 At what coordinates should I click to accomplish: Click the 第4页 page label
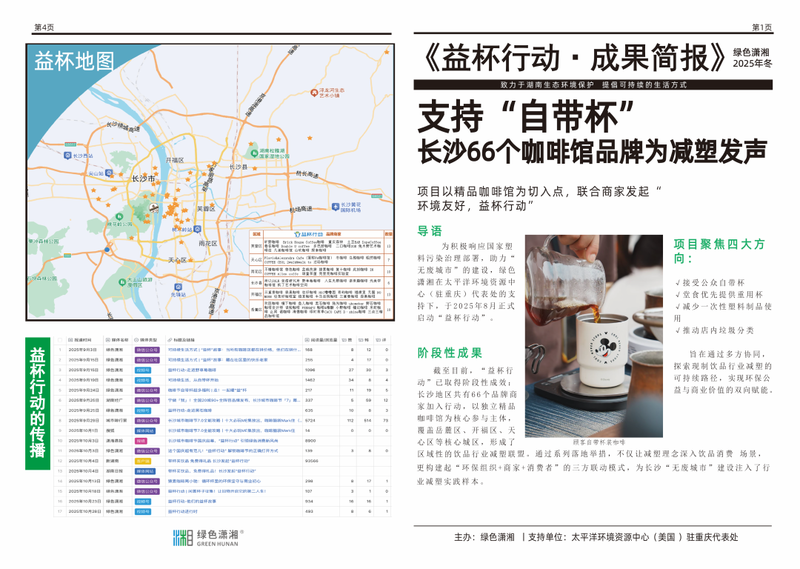[44, 27]
